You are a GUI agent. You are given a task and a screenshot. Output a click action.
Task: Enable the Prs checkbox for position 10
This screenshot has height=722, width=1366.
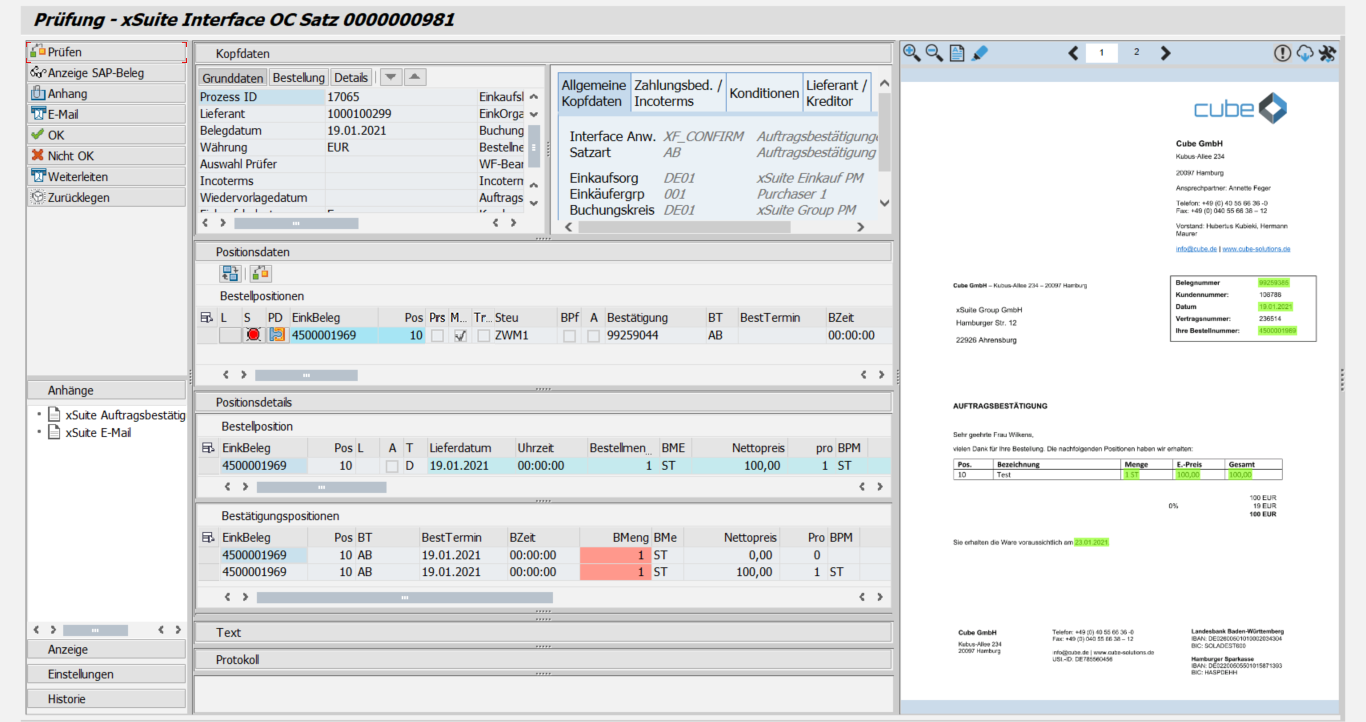438,335
